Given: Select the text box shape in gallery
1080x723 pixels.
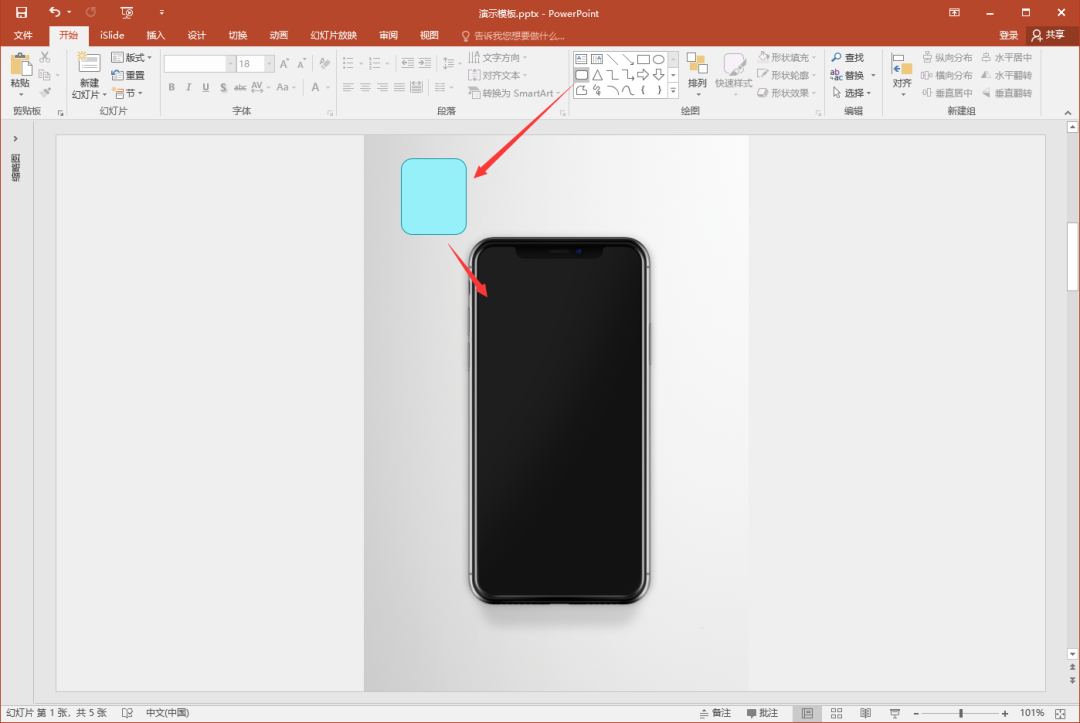Looking at the screenshot, I should click(581, 59).
